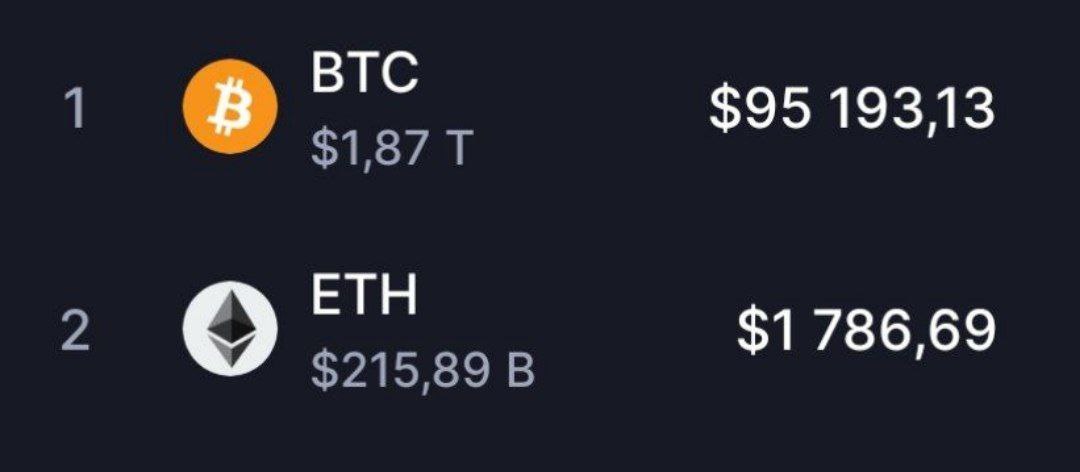
Task: Click Bitcoin's market cap $1,87 T
Action: (392, 149)
